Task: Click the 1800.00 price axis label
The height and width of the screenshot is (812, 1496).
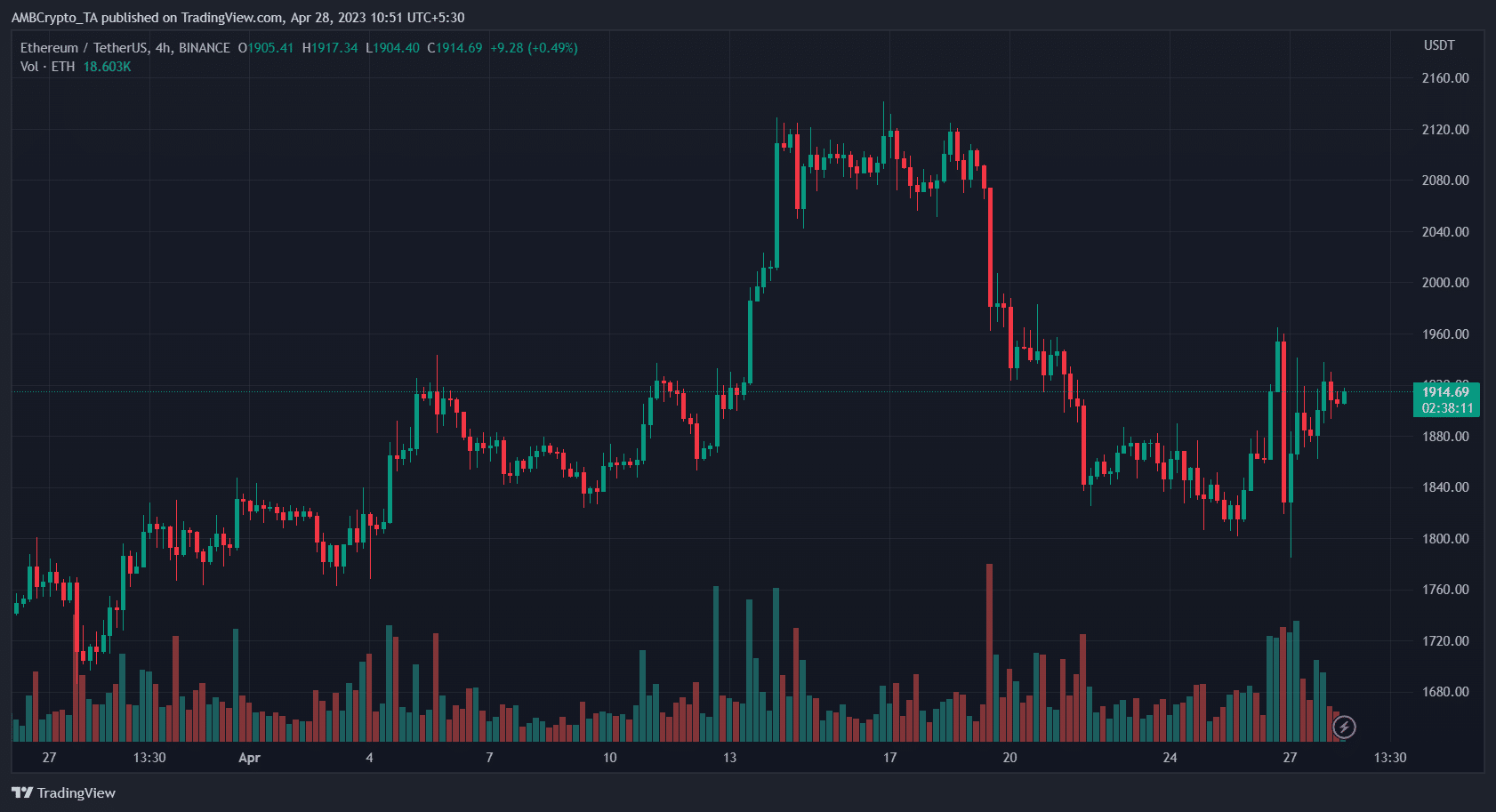Action: click(1445, 539)
